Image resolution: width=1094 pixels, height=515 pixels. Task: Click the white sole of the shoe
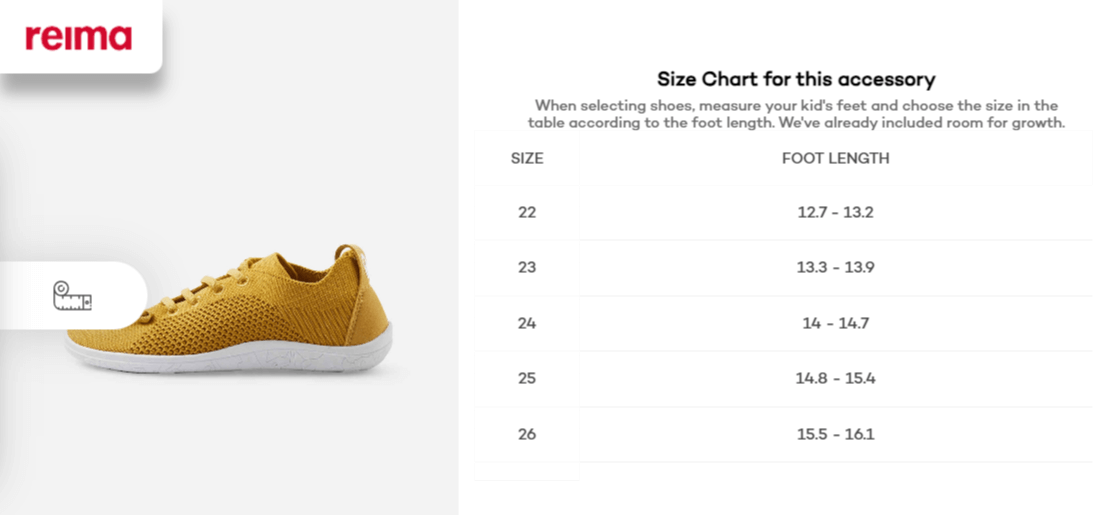(229, 354)
